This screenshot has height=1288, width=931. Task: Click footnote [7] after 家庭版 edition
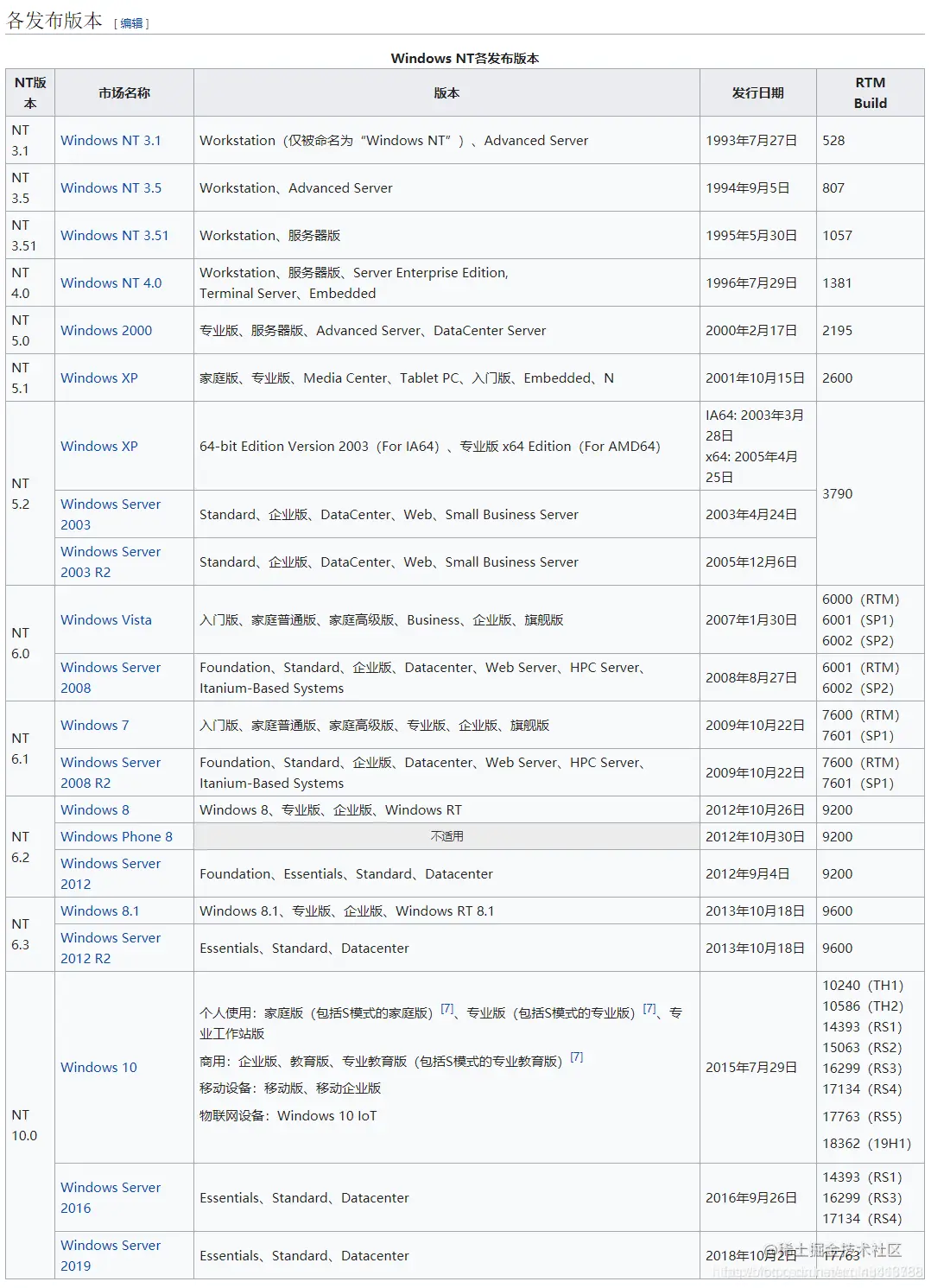pos(446,1008)
